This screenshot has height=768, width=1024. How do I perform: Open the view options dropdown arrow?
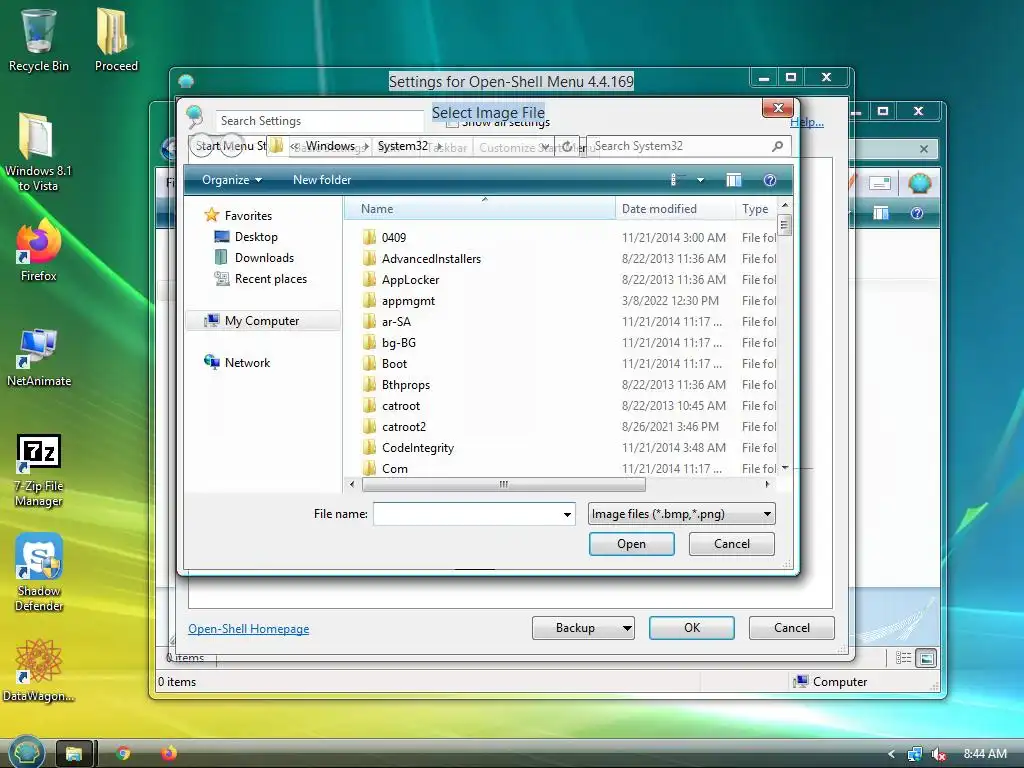(700, 180)
